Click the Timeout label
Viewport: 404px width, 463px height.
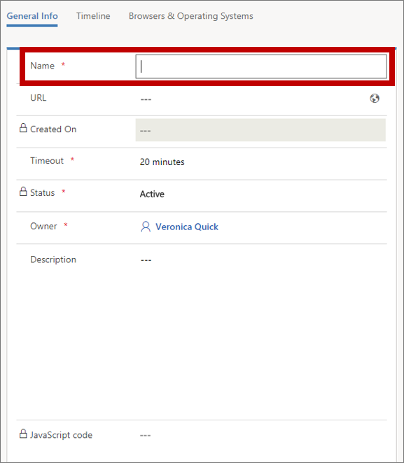(x=47, y=161)
